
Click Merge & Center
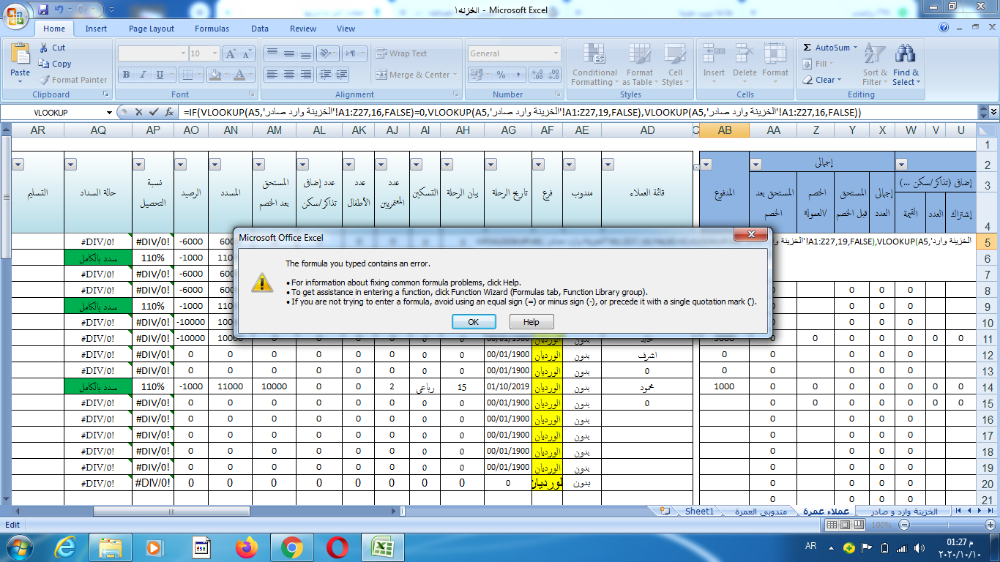click(x=416, y=75)
